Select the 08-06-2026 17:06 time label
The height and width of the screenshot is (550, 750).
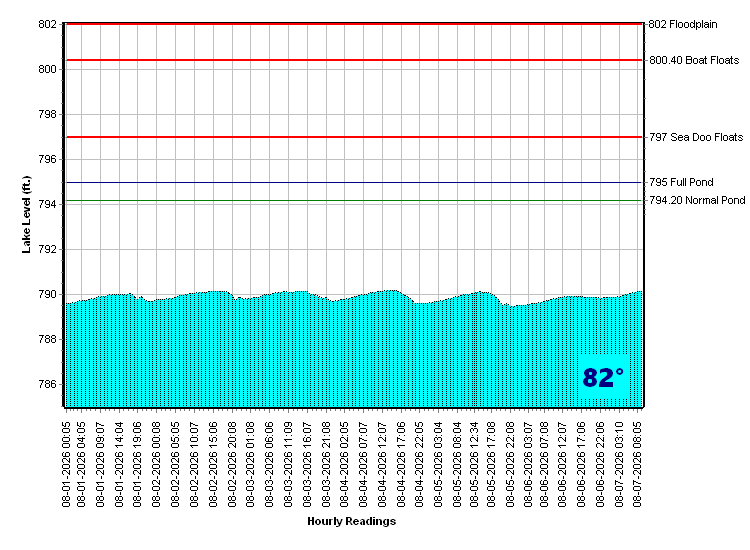(x=581, y=464)
